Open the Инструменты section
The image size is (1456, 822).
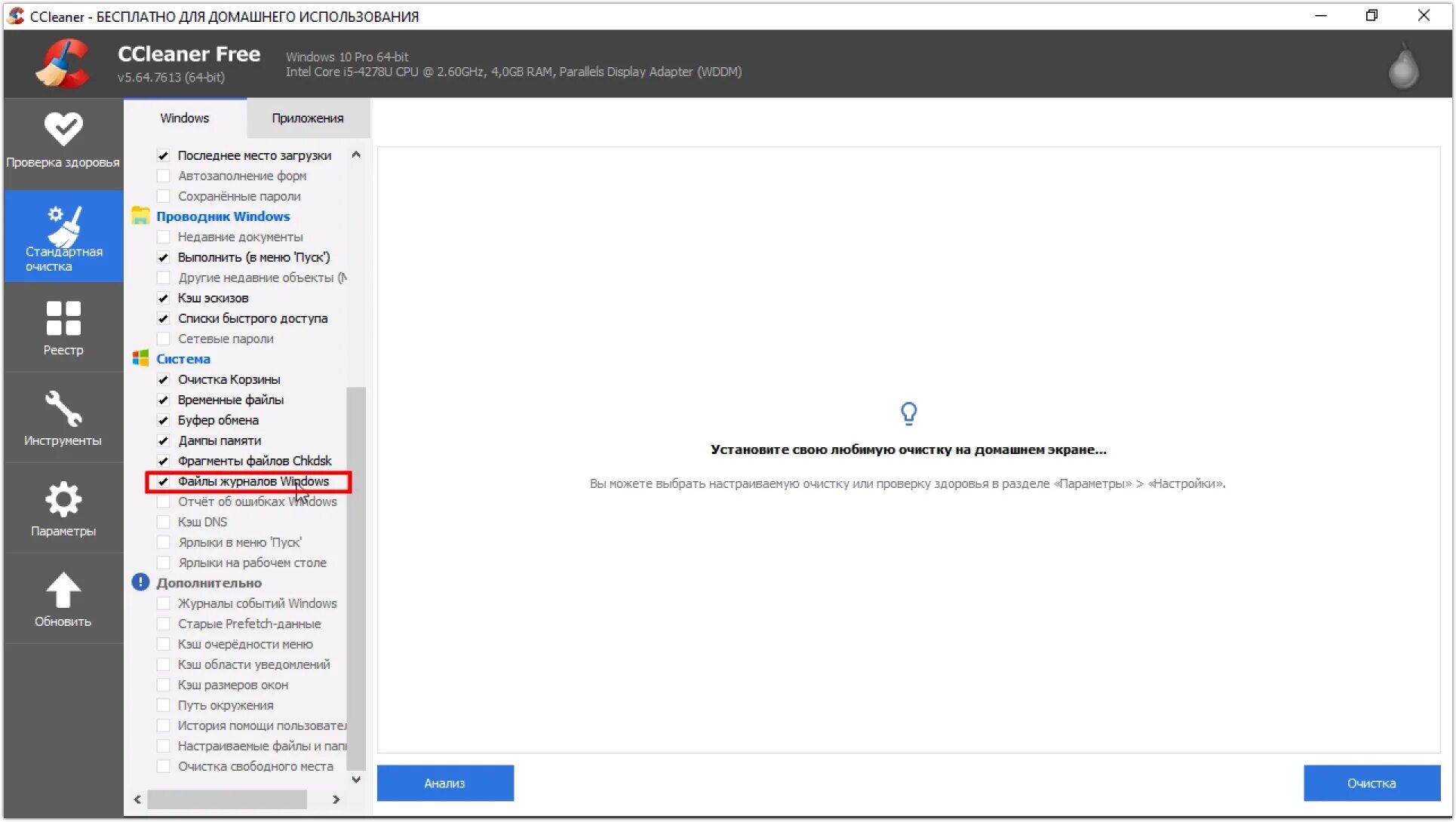(63, 419)
